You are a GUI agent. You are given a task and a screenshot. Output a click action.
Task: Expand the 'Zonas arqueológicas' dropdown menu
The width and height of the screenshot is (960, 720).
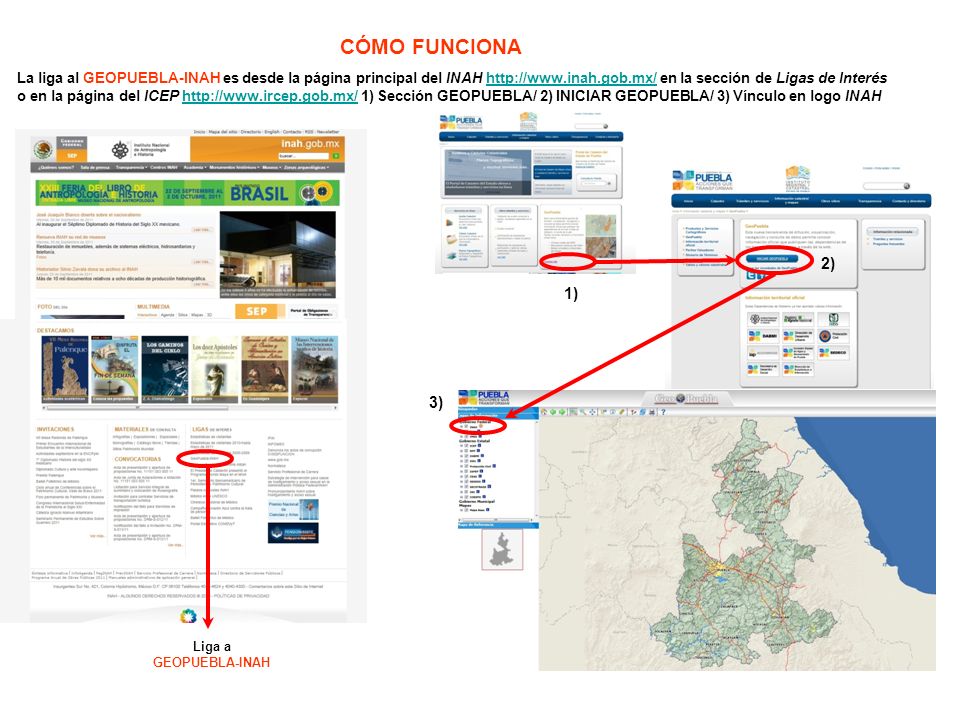coord(307,167)
